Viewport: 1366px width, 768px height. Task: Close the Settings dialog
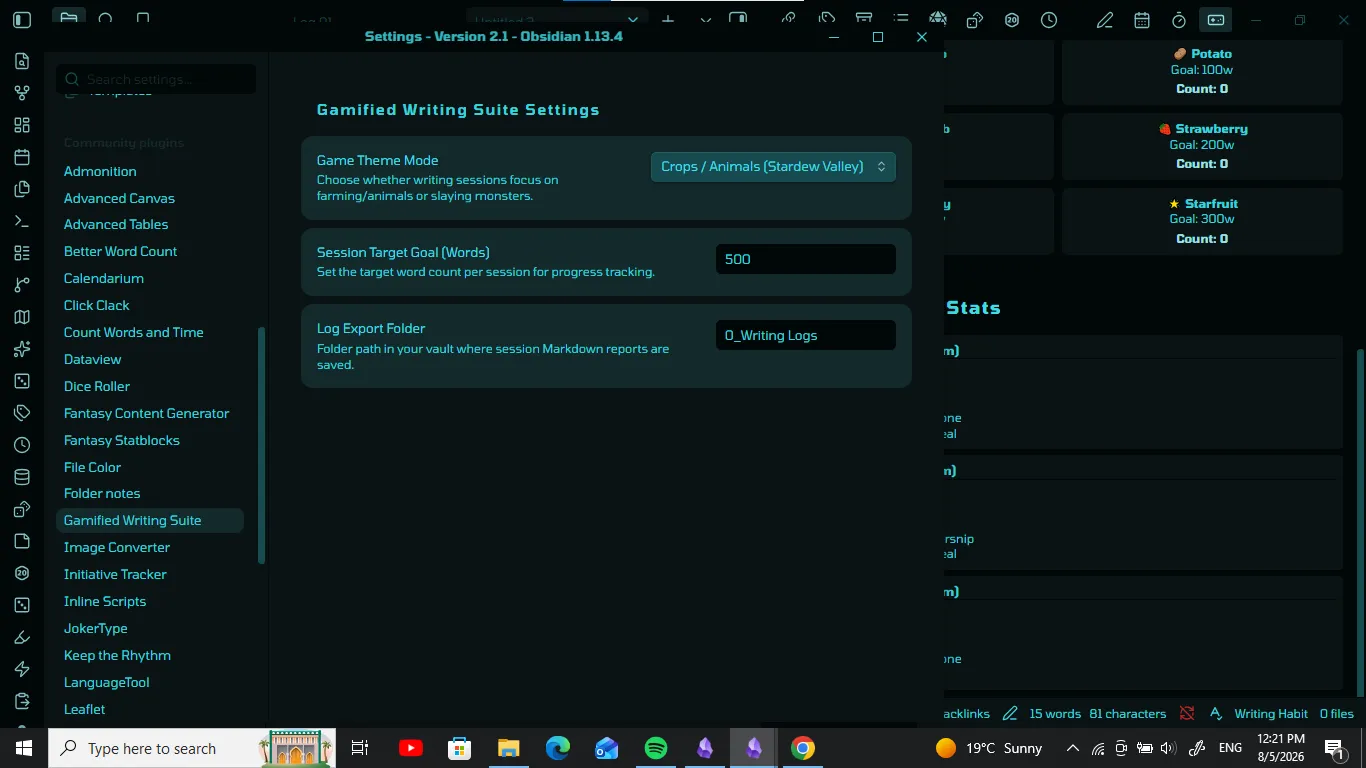[x=922, y=37]
